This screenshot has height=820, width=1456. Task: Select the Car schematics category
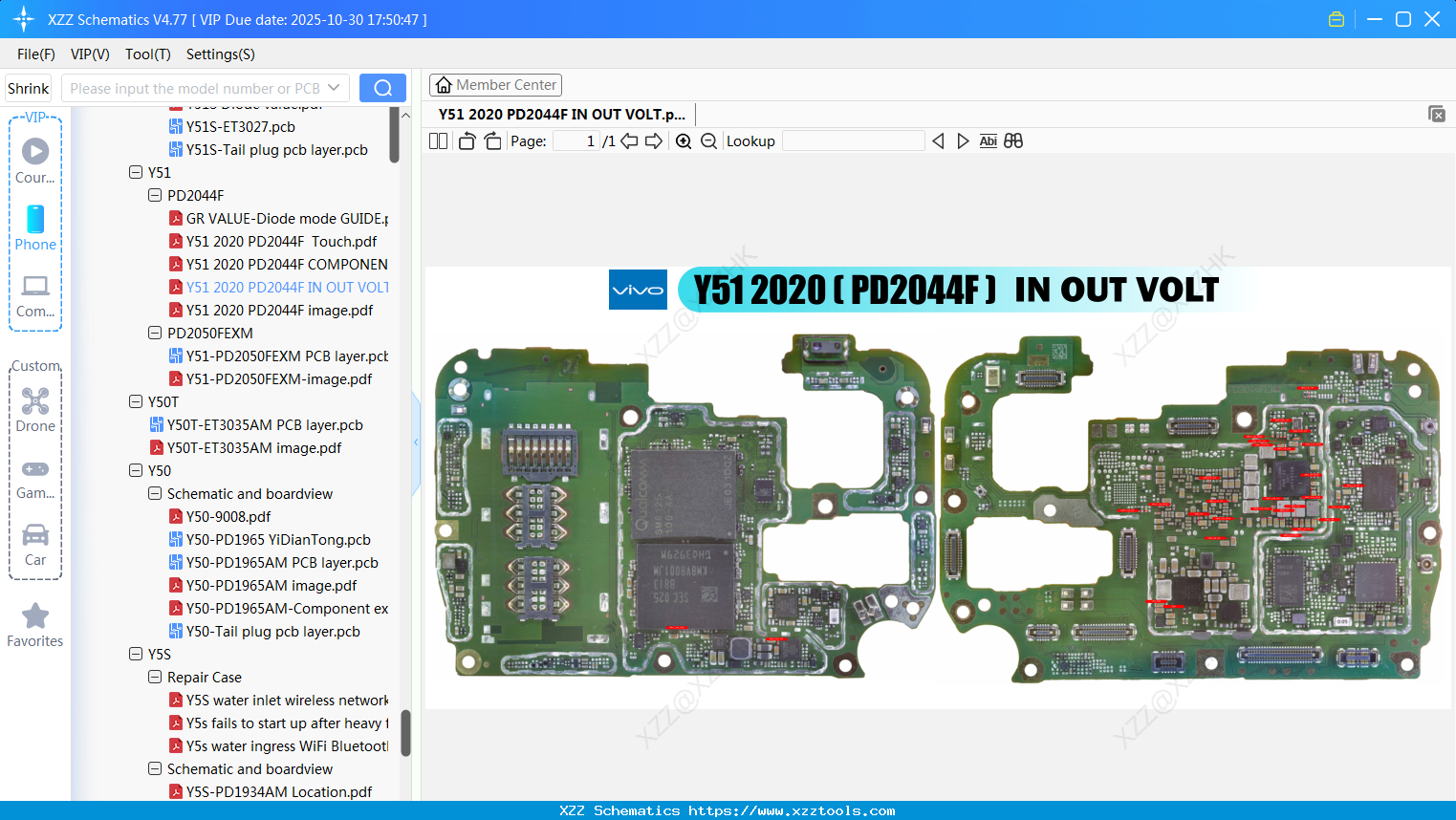tap(35, 545)
